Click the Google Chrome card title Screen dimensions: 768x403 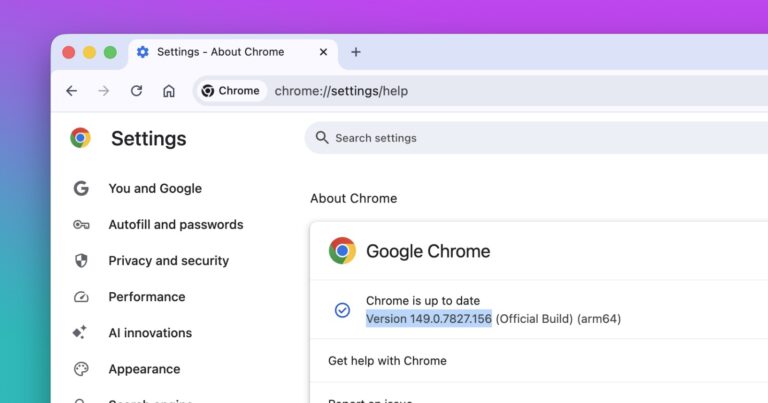[428, 251]
